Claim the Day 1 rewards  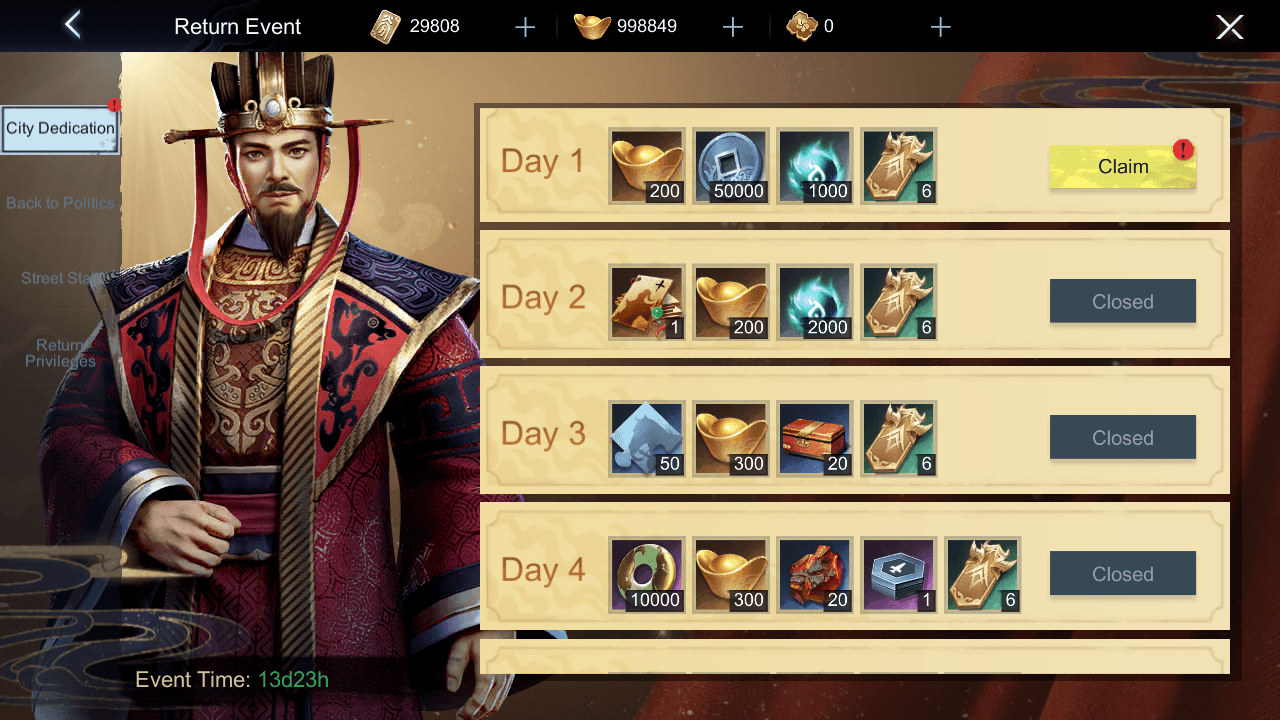pos(1122,167)
